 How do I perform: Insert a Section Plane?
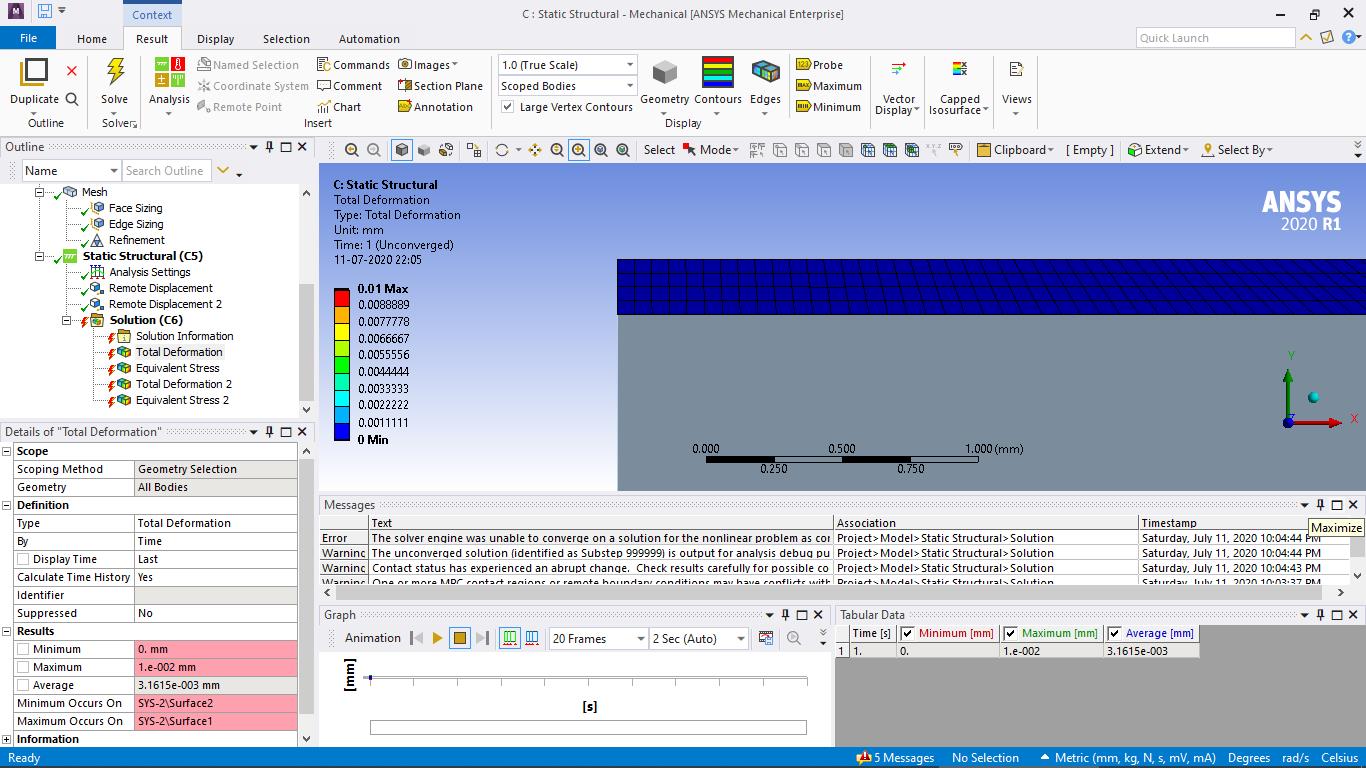pos(440,86)
